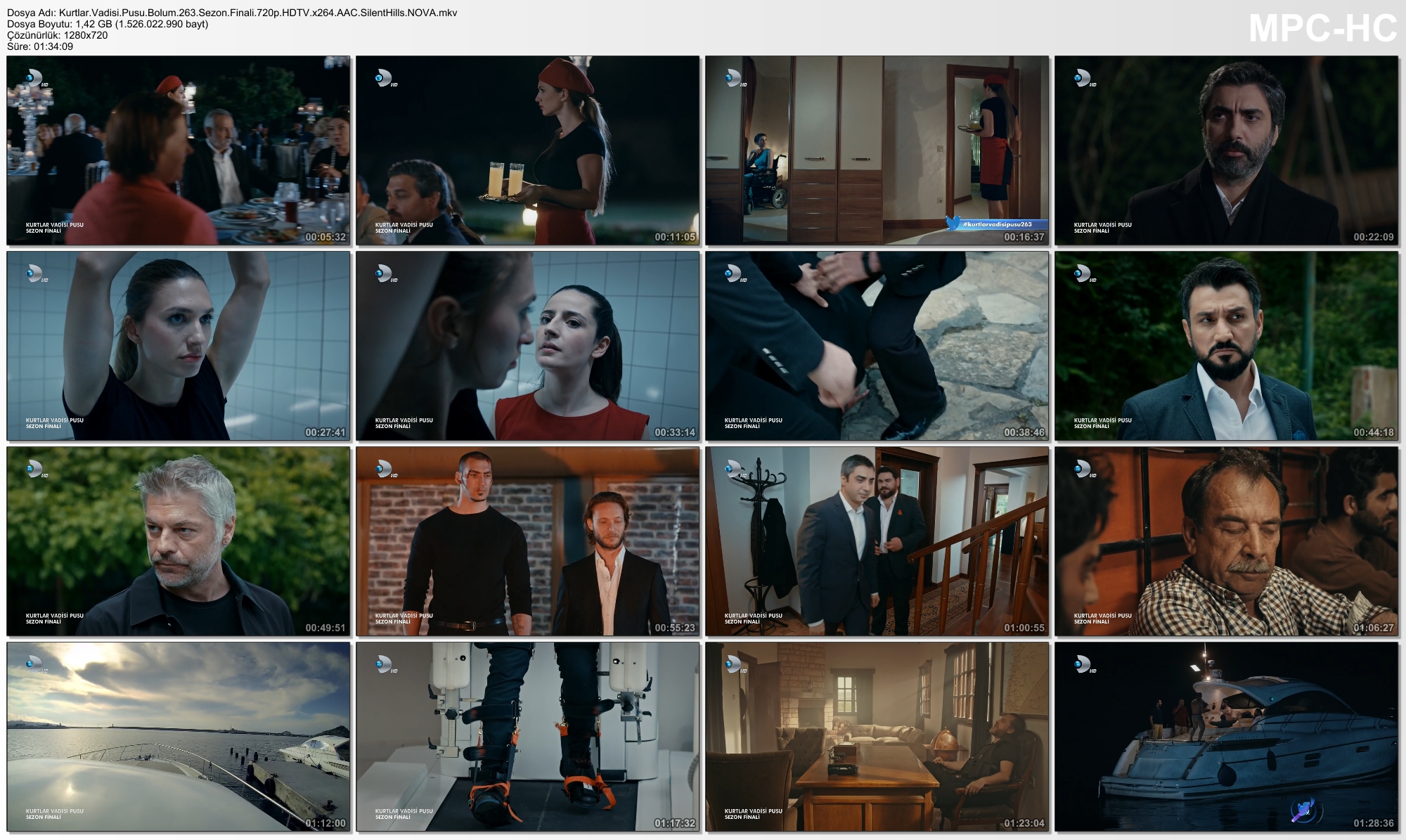Screen dimensions: 1406x840
Task: Click the channel logo in the 00:22:09 frame
Action: coord(1085,78)
